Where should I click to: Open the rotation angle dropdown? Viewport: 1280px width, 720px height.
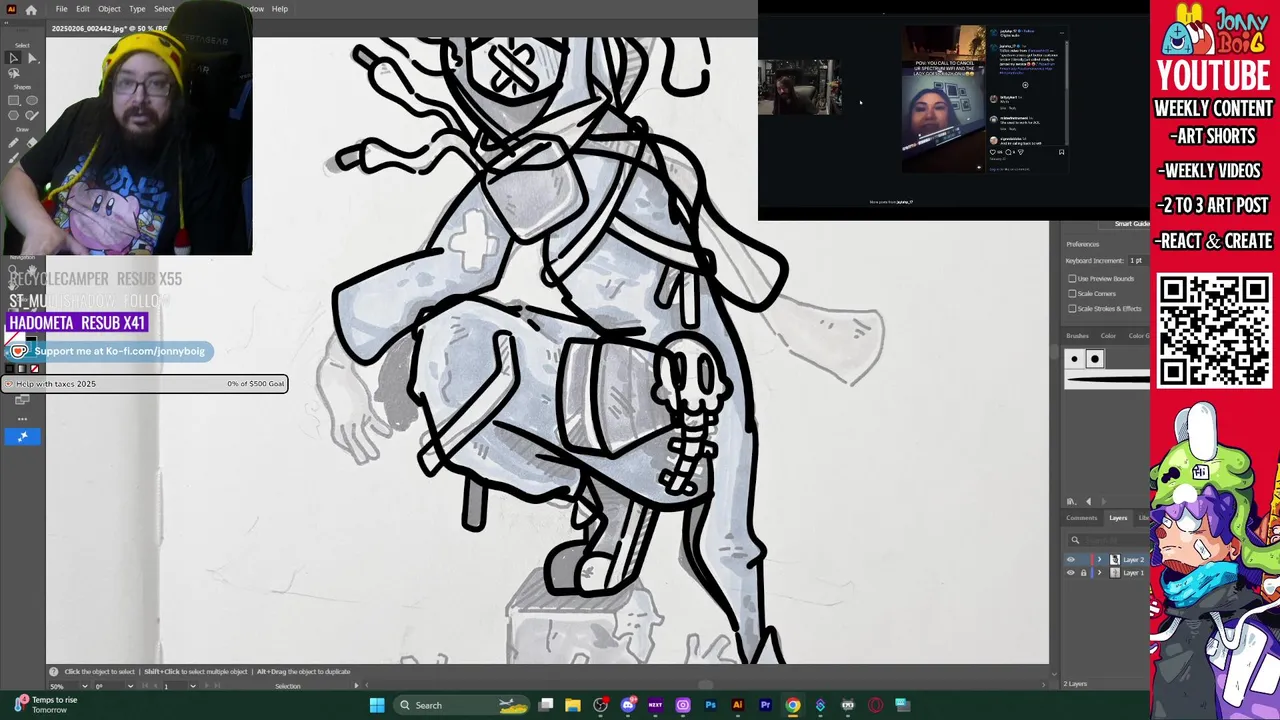pyautogui.click(x=131, y=686)
